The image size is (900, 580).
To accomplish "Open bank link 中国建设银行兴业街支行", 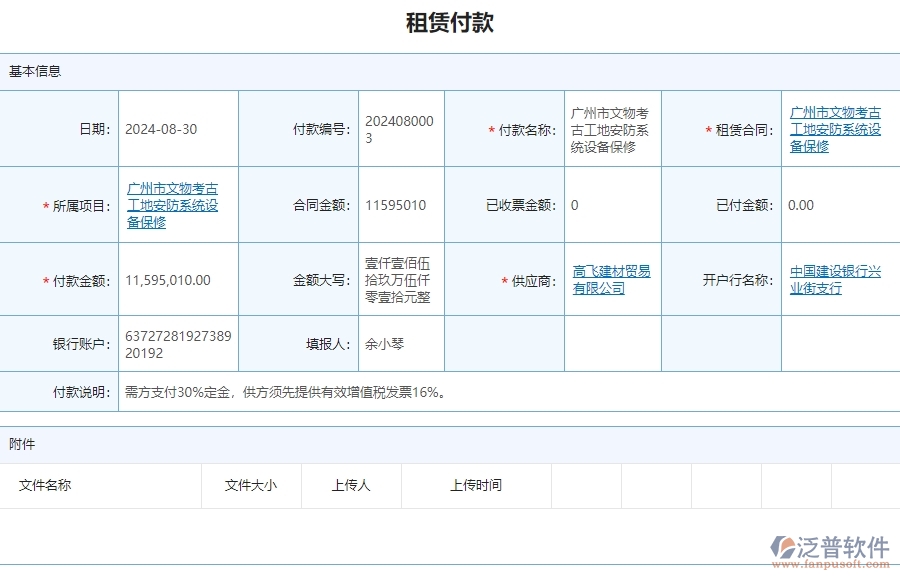I will coord(836,280).
